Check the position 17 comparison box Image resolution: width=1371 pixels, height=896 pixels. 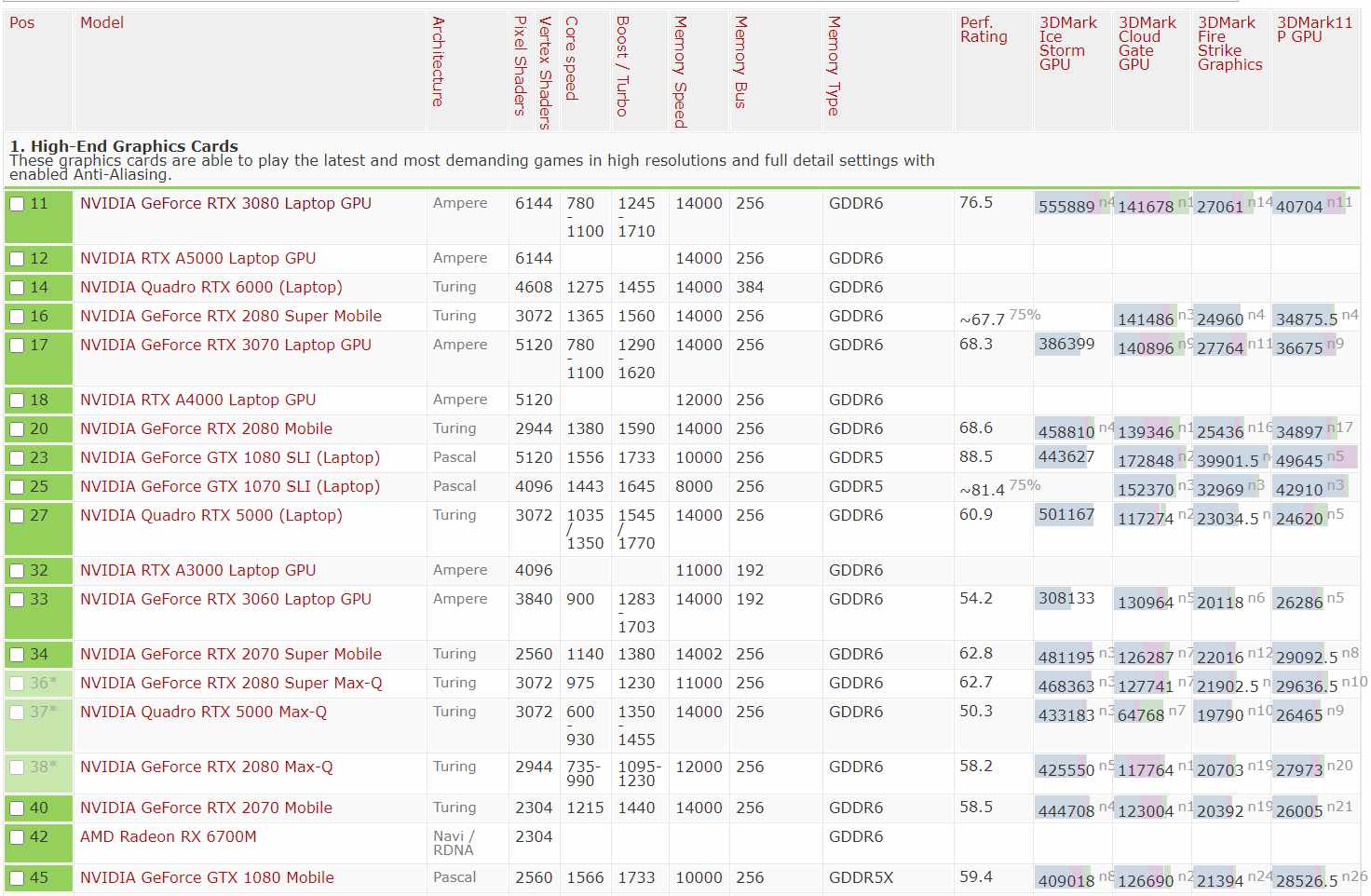tap(17, 346)
